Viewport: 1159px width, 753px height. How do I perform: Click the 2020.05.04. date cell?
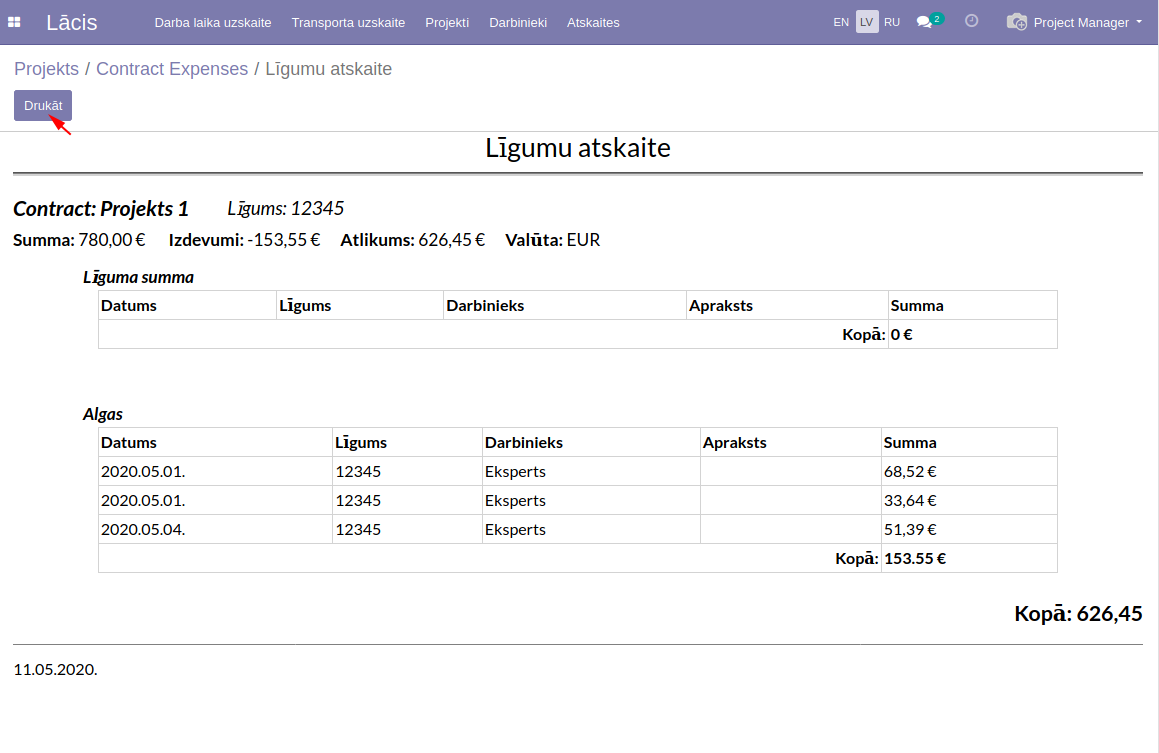pyautogui.click(x=143, y=529)
